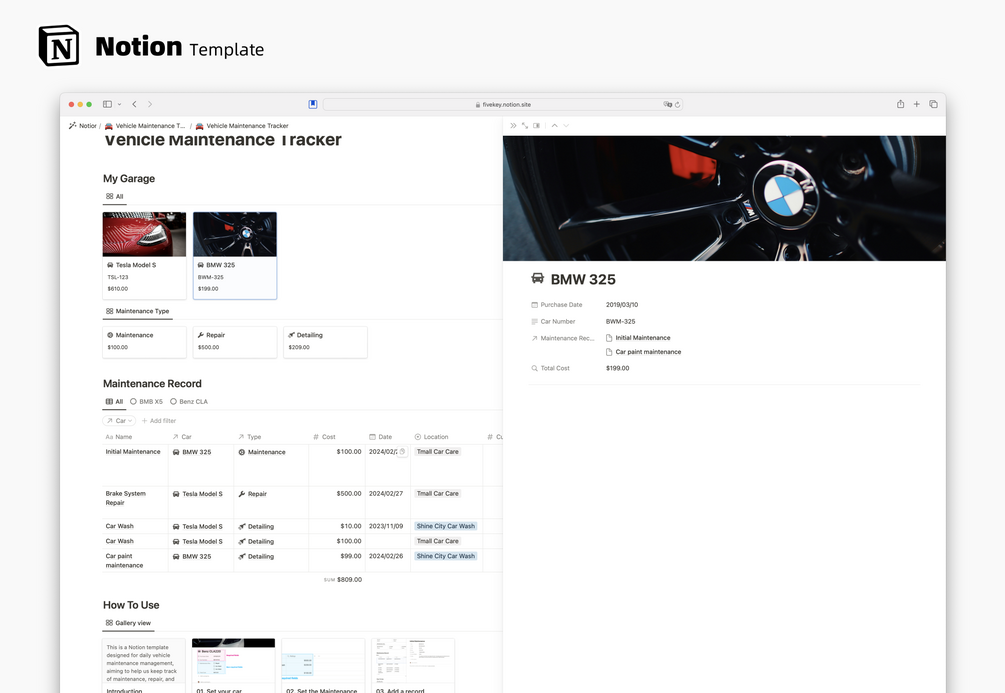Switch to the Benz CLA view tab
The width and height of the screenshot is (1005, 693).
click(189, 402)
